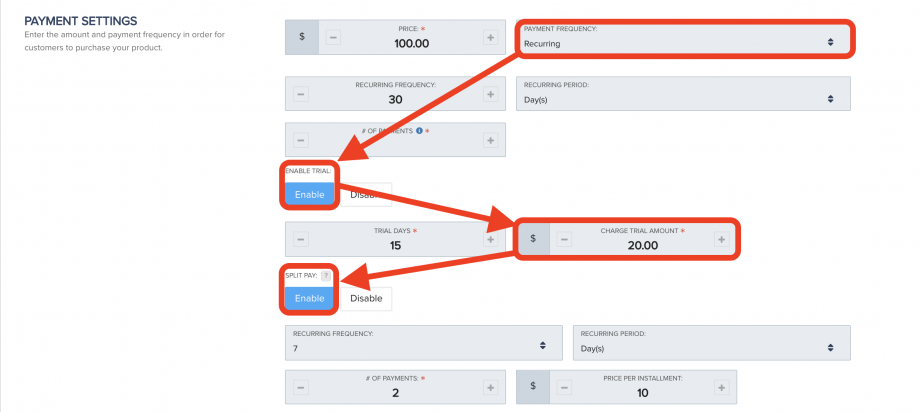Increase Charge Trial Amount with plus
The height and width of the screenshot is (412, 920).
pyautogui.click(x=721, y=239)
